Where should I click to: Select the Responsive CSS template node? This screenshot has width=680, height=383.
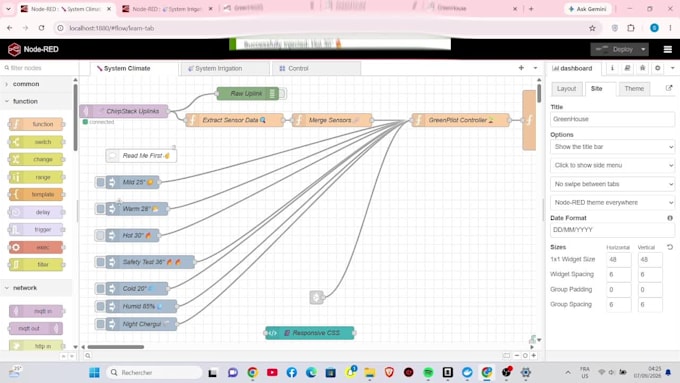point(310,333)
